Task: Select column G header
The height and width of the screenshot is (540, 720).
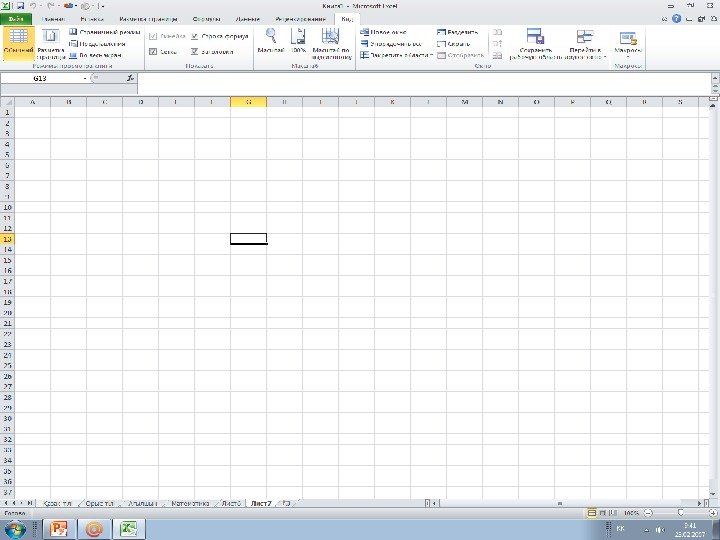Action: (x=248, y=102)
